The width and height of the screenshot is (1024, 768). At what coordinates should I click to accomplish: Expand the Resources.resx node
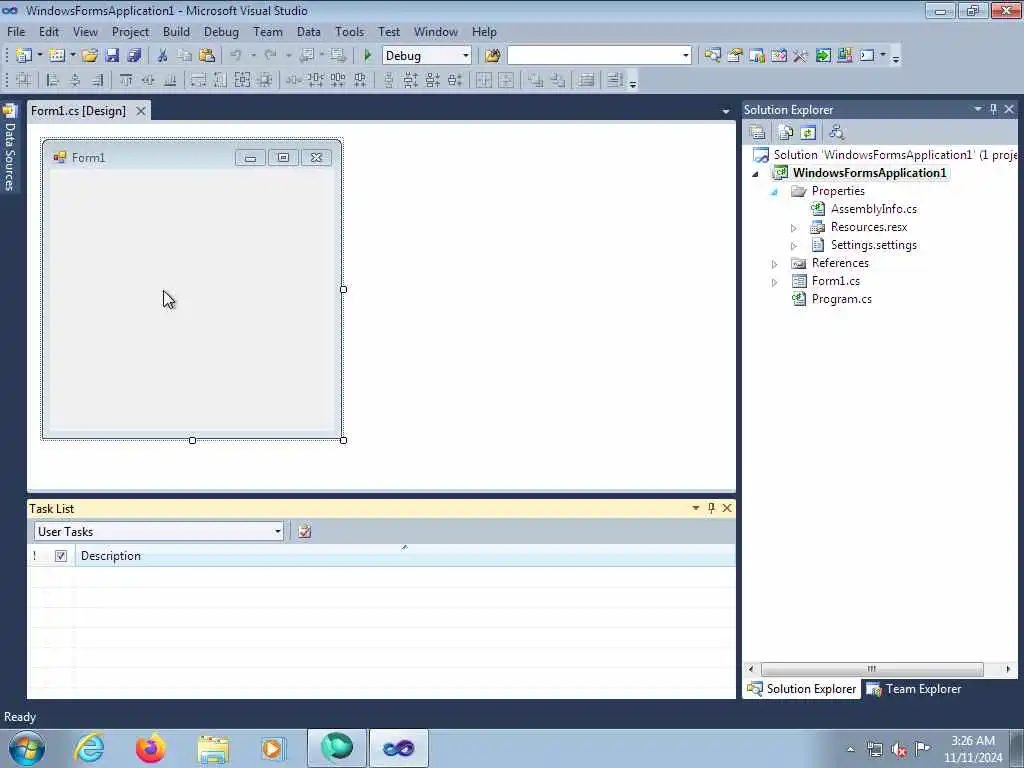(793, 228)
